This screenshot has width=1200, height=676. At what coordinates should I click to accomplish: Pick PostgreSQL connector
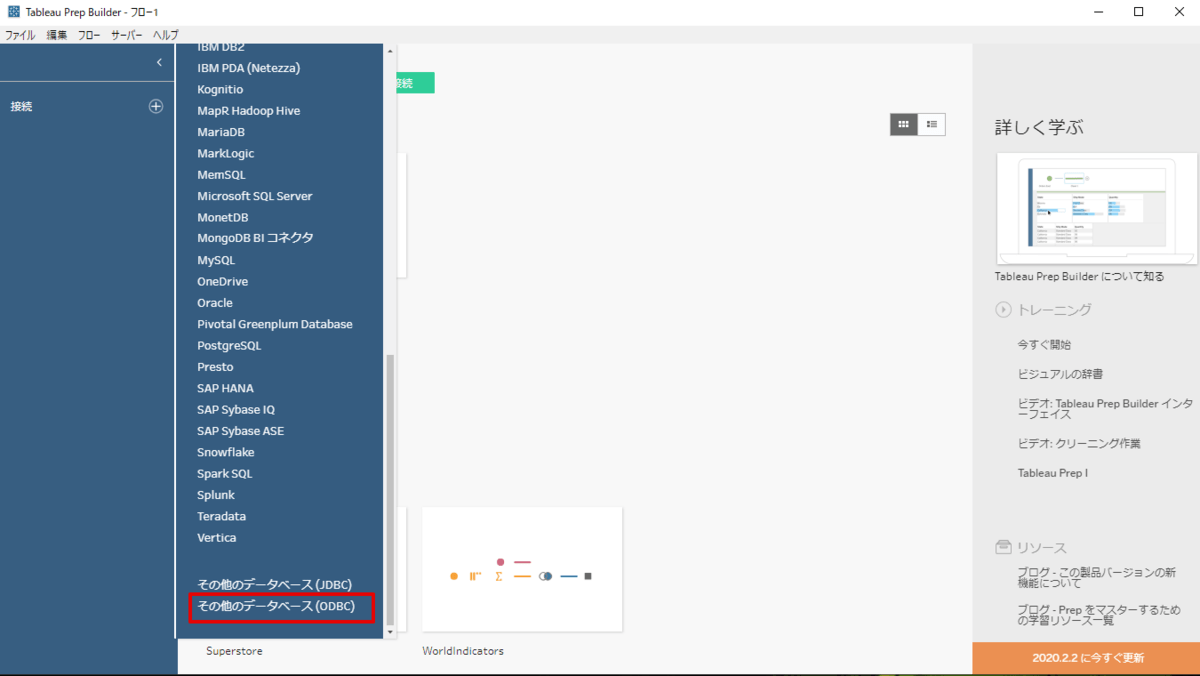pyautogui.click(x=229, y=345)
